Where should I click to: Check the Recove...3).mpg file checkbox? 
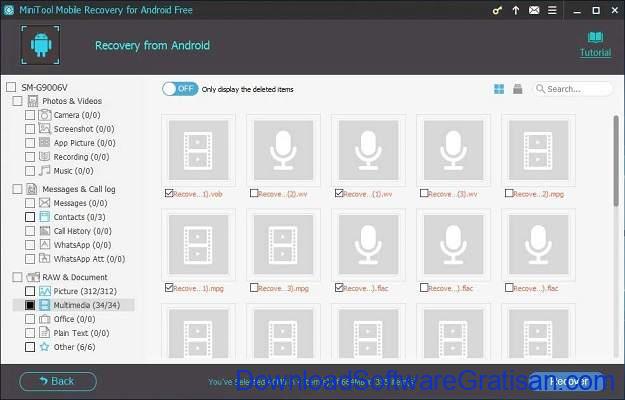click(254, 287)
